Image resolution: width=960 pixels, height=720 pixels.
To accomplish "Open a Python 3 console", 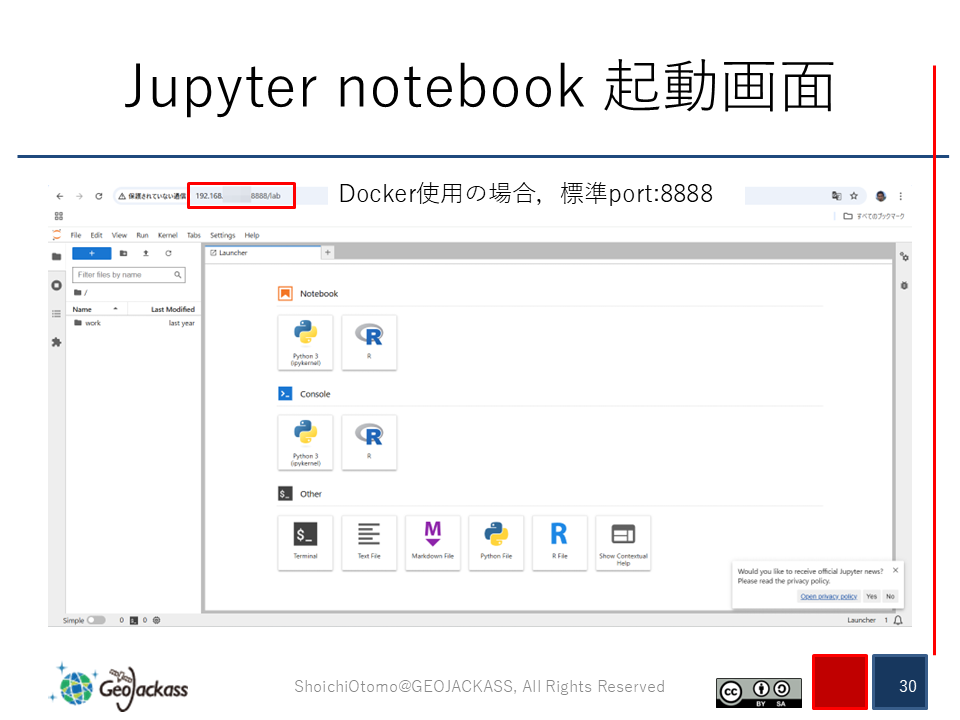I will point(306,443).
